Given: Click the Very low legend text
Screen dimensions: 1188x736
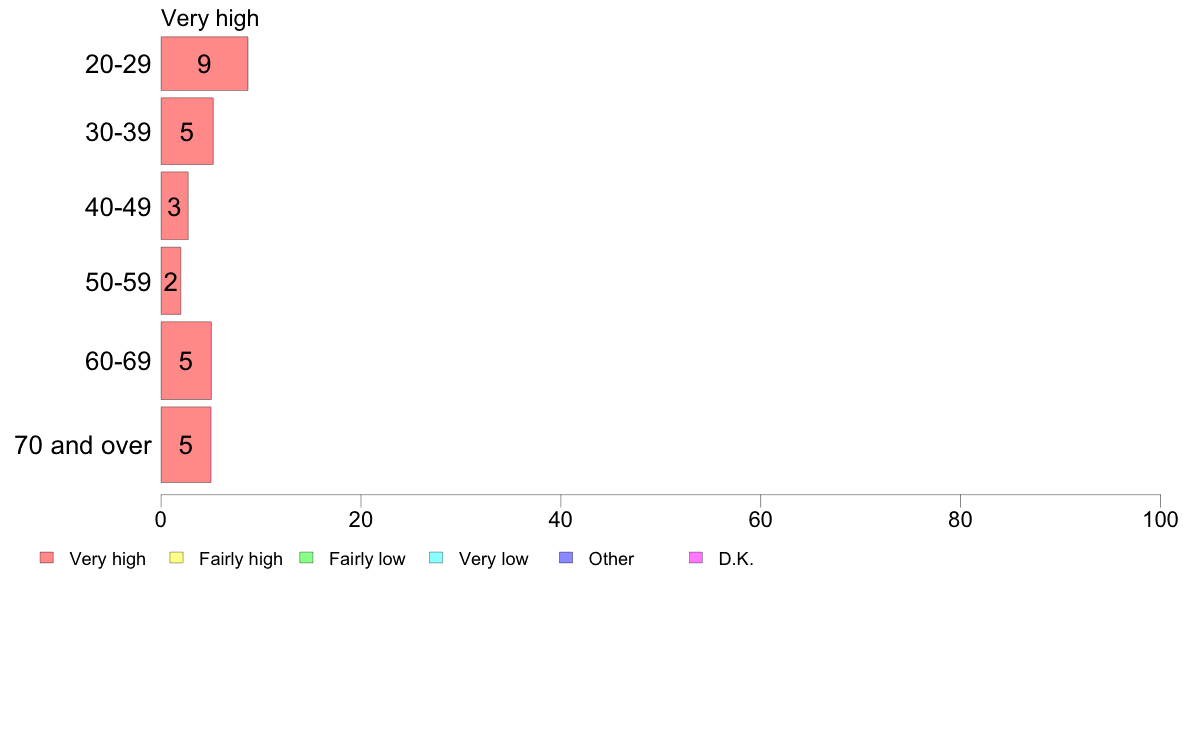Looking at the screenshot, I should coord(493,559).
